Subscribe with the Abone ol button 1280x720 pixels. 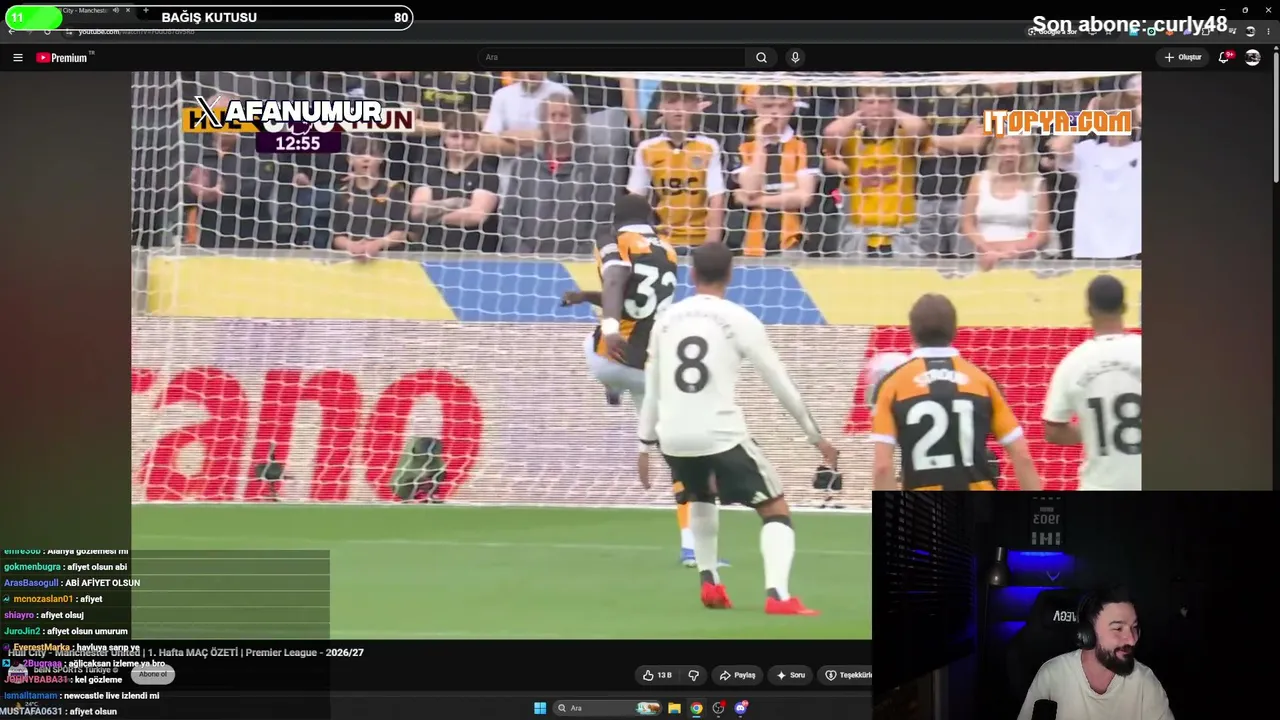(x=152, y=674)
